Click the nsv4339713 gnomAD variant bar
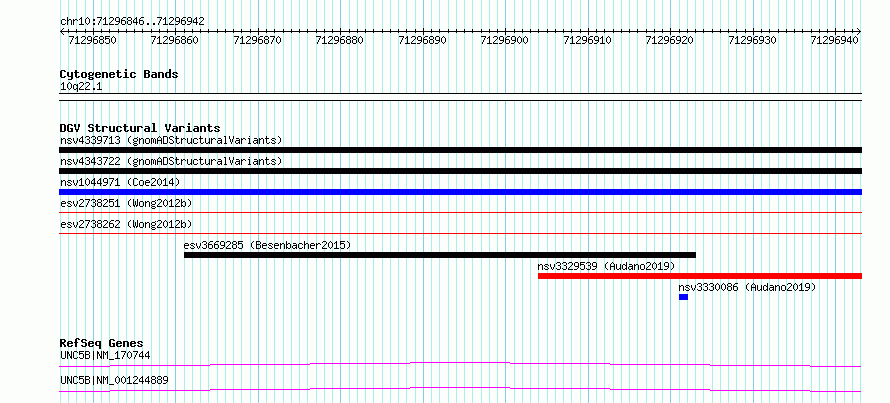Viewport: 890px width, 403px height. point(460,150)
